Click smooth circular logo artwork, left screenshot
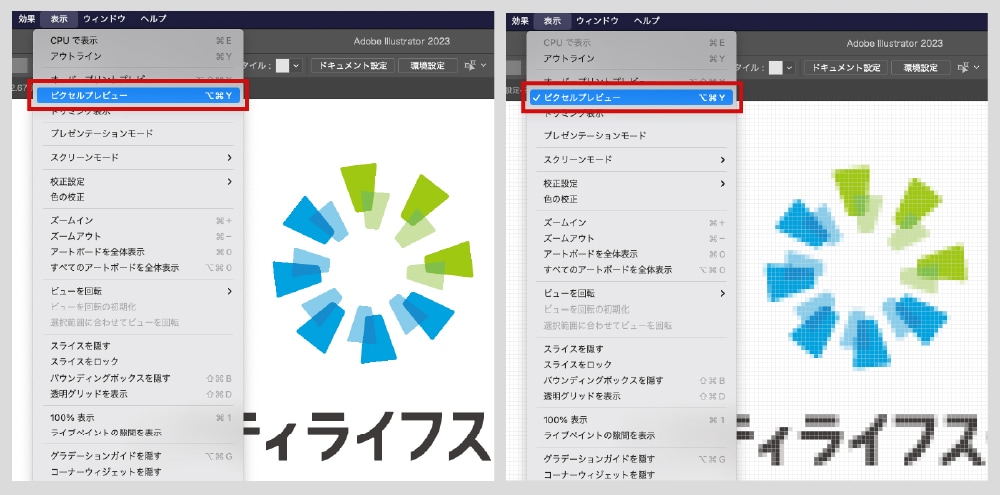The height and width of the screenshot is (495, 1000). point(373,263)
